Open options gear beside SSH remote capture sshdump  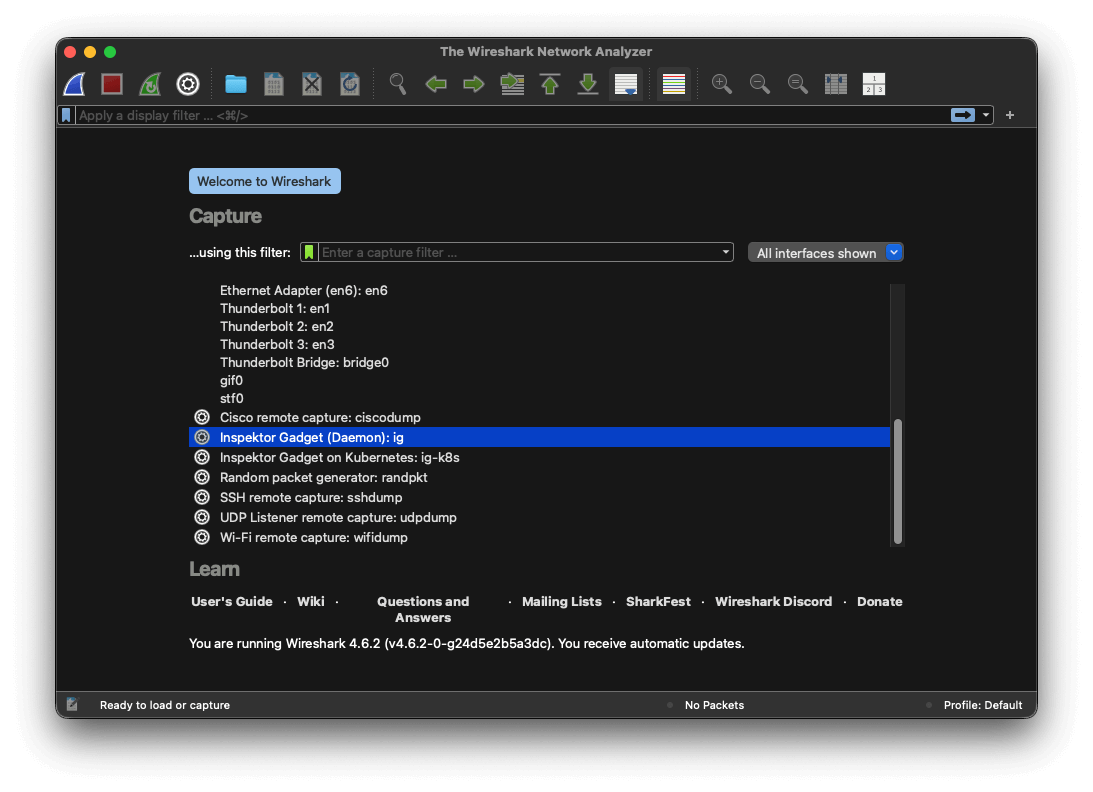tap(201, 497)
